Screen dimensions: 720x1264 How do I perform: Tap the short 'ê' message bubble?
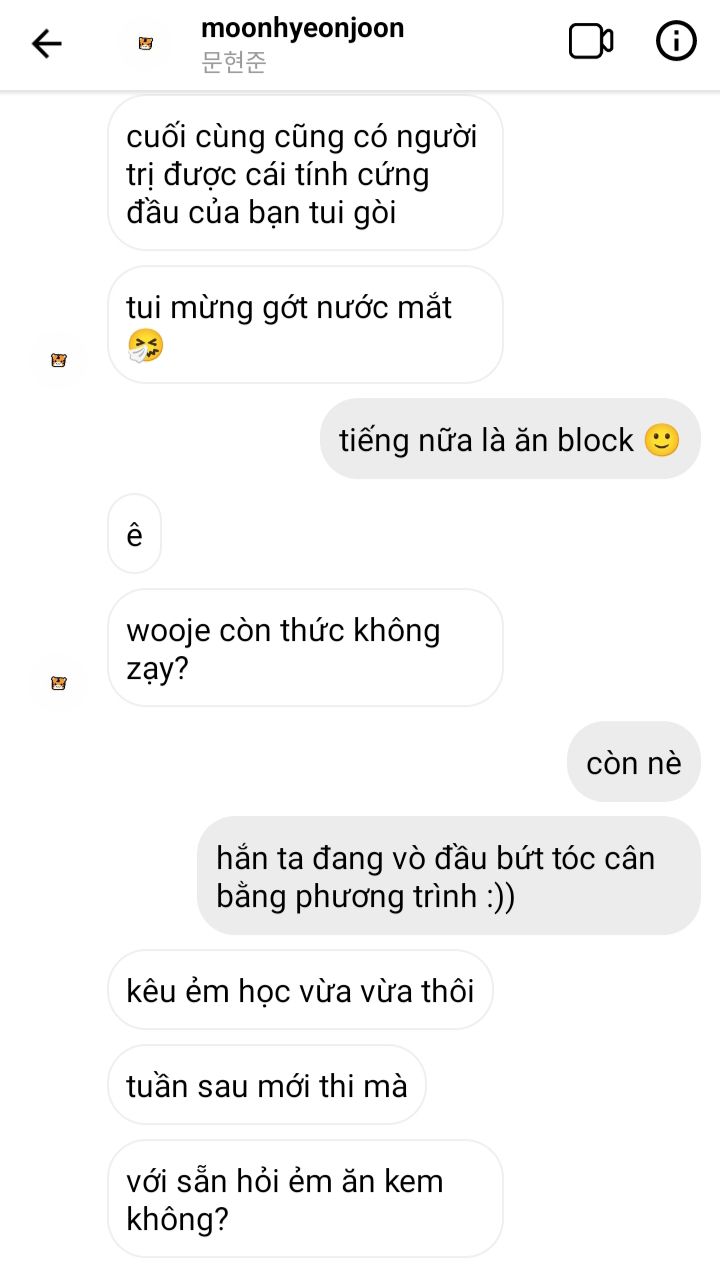pyautogui.click(x=134, y=534)
